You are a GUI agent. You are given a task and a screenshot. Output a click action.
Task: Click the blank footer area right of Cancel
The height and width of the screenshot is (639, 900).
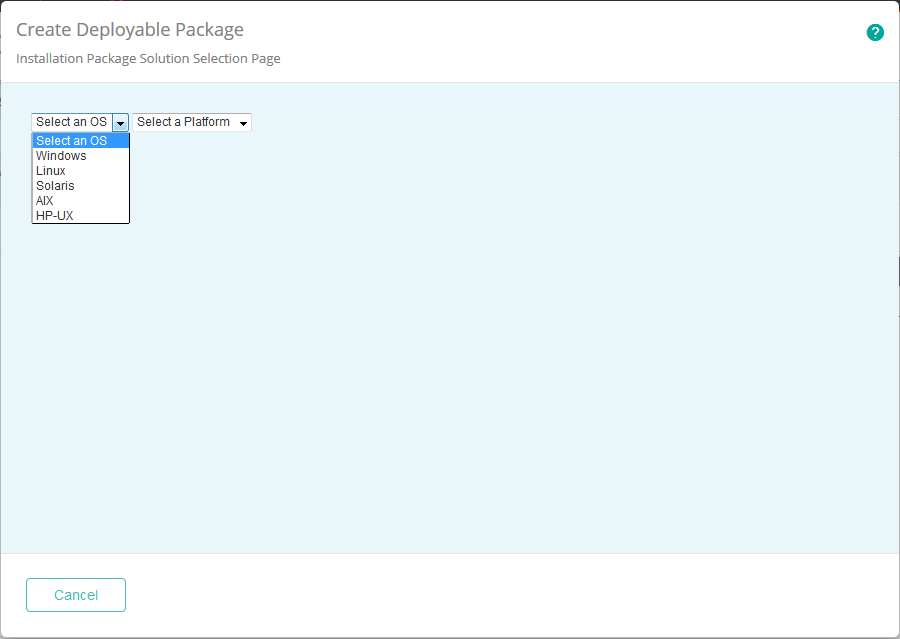(500, 595)
